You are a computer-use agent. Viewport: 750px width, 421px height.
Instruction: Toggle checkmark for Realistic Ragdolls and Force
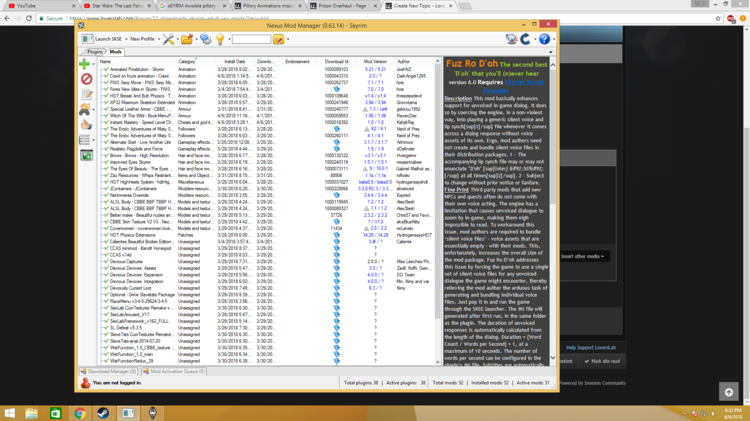pos(106,149)
